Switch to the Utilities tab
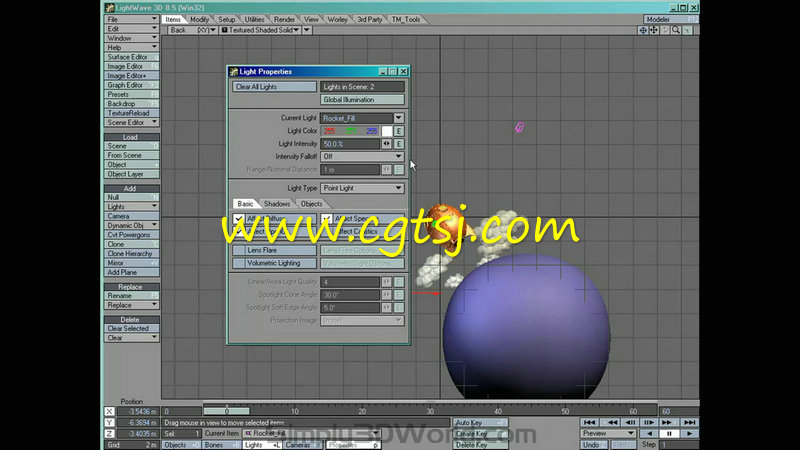 coord(254,19)
